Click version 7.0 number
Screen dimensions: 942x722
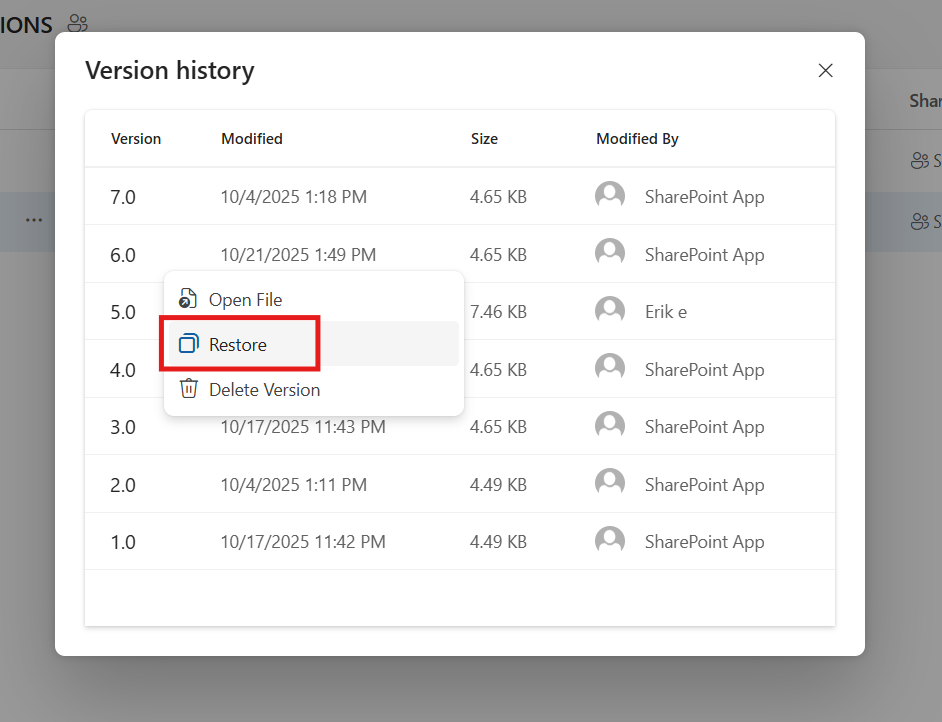pos(123,197)
